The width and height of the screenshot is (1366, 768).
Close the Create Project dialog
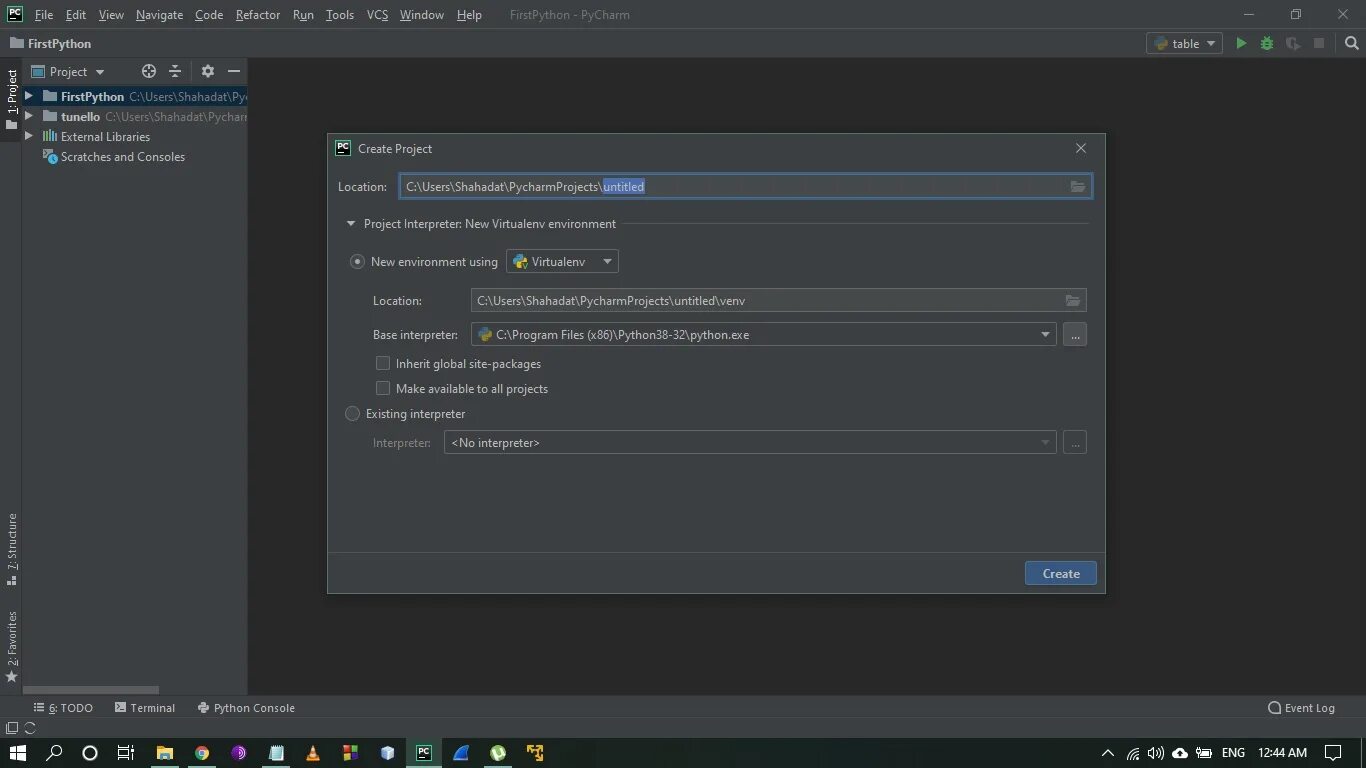point(1081,148)
